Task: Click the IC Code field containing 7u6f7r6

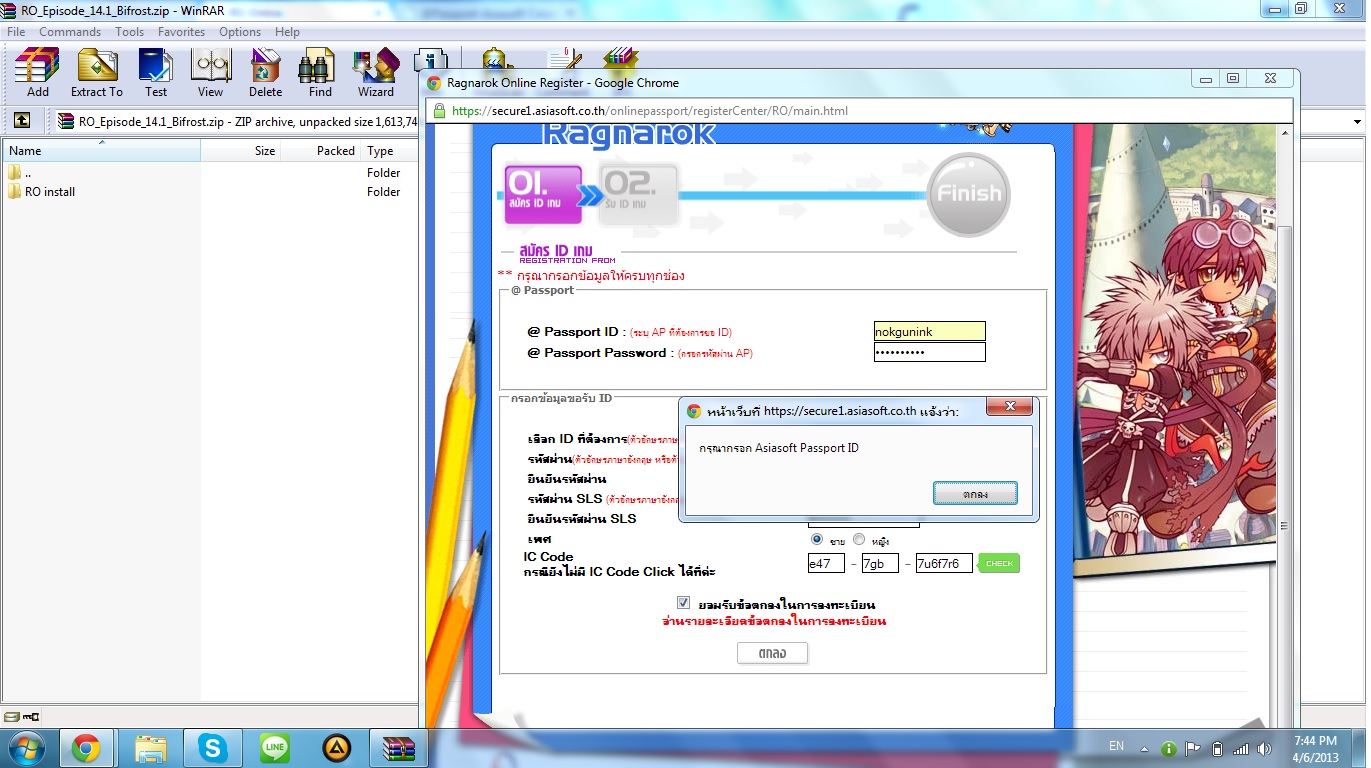Action: point(944,564)
